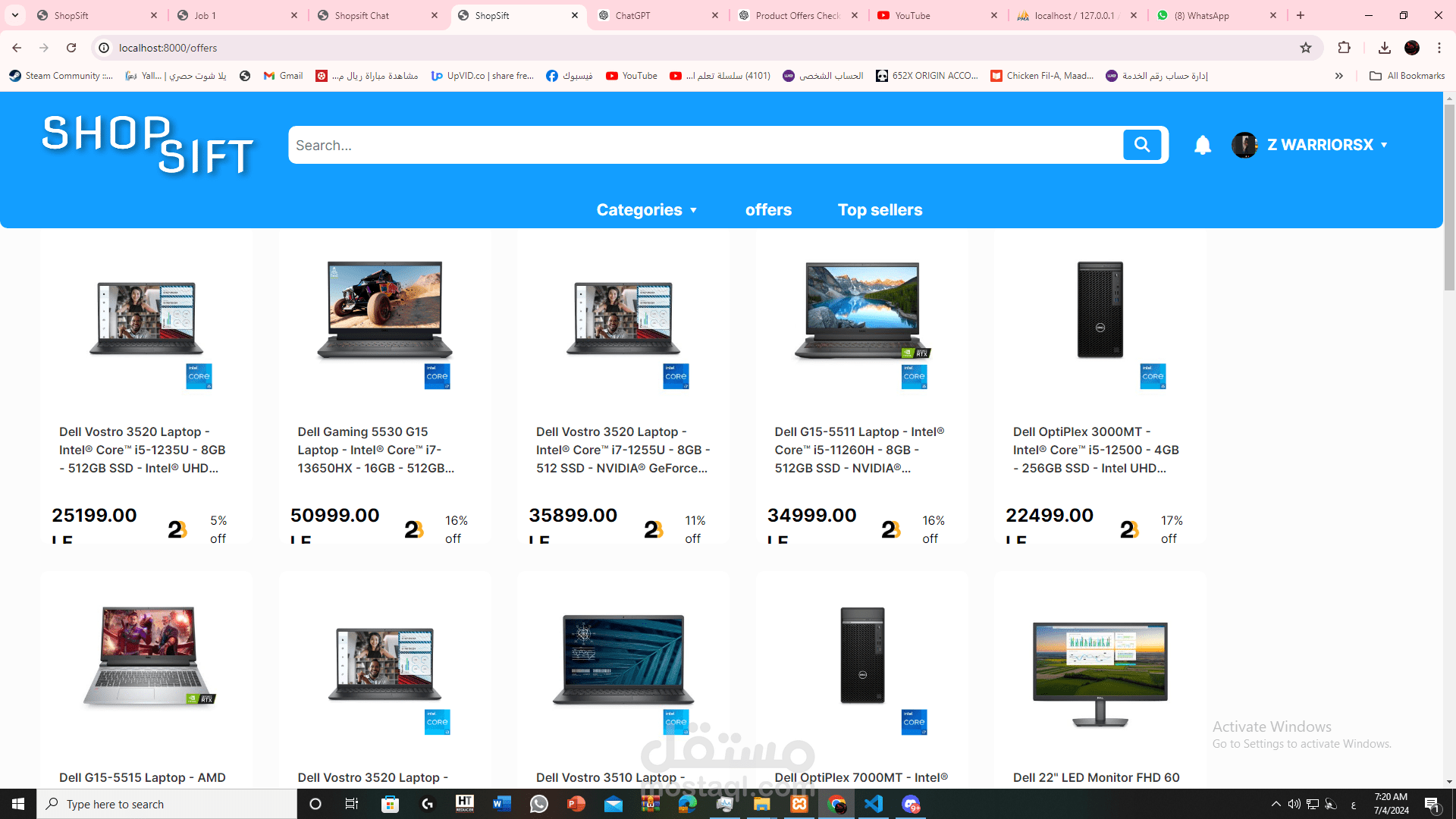Click the ShopSift search input field
Screen dimensions: 1456x819
pos(705,145)
